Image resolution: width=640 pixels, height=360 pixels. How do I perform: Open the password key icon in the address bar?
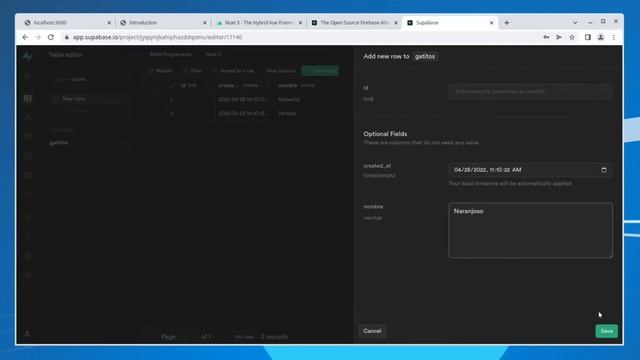click(x=546, y=37)
